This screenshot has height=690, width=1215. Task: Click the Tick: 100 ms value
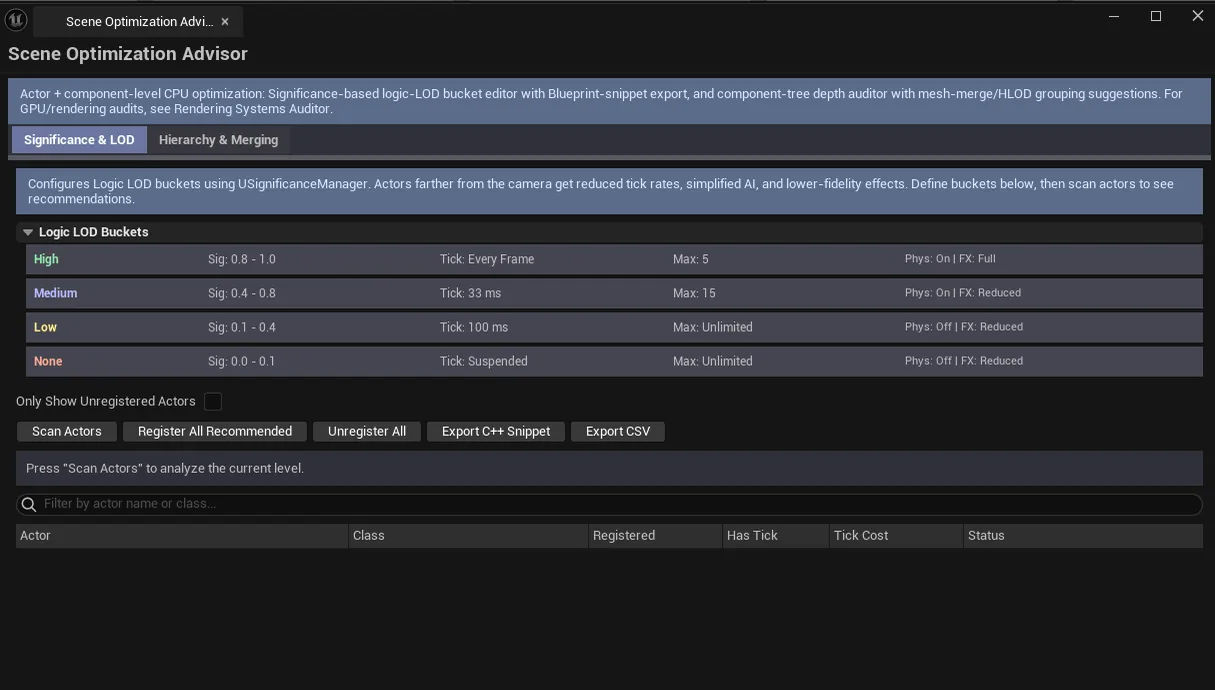pos(474,327)
